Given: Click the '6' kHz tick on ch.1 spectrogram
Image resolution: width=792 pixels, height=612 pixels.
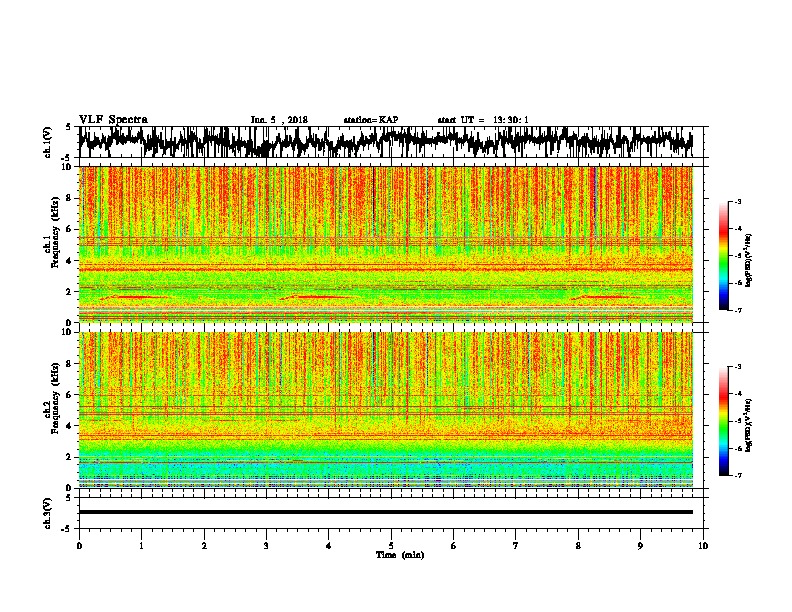Looking at the screenshot, I should pos(69,229).
